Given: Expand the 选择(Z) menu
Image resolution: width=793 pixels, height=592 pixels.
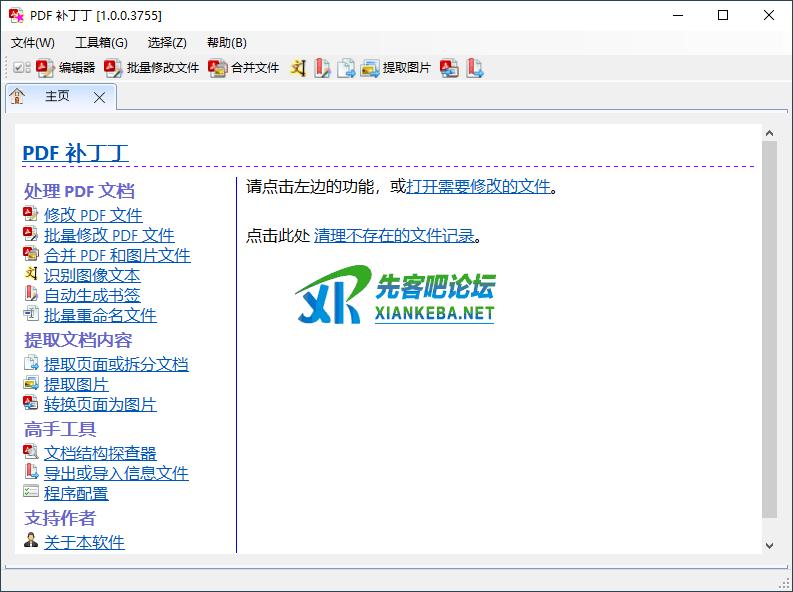Looking at the screenshot, I should [167, 42].
